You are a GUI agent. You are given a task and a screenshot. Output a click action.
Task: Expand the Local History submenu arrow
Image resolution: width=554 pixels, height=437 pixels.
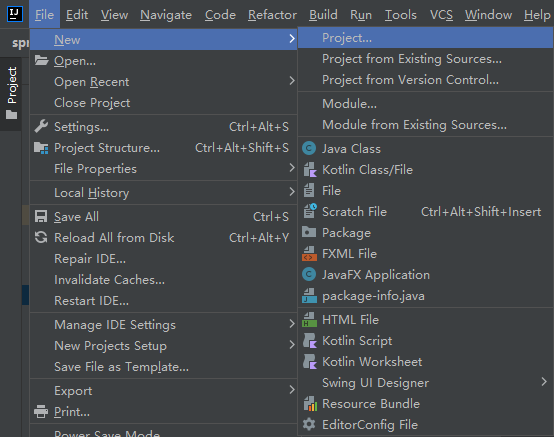[x=292, y=192]
